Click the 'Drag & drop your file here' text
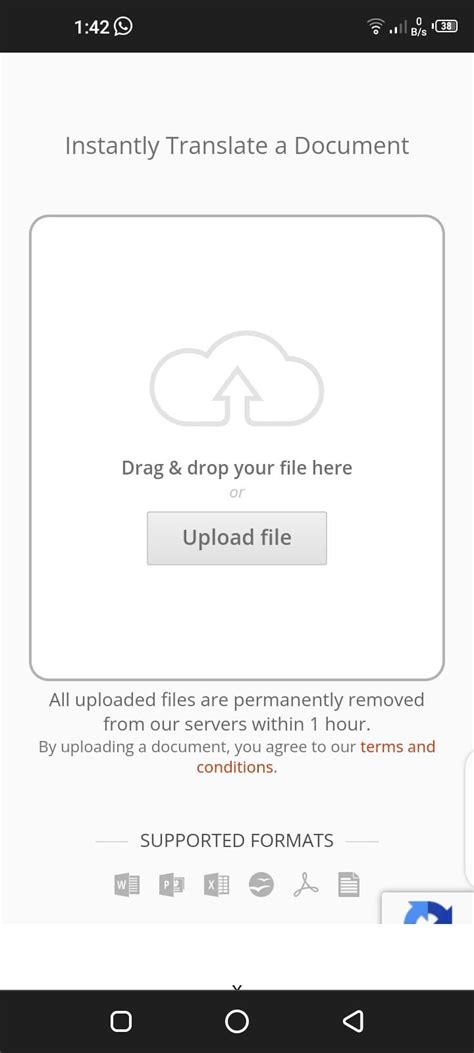The image size is (474, 1053). coord(237,467)
